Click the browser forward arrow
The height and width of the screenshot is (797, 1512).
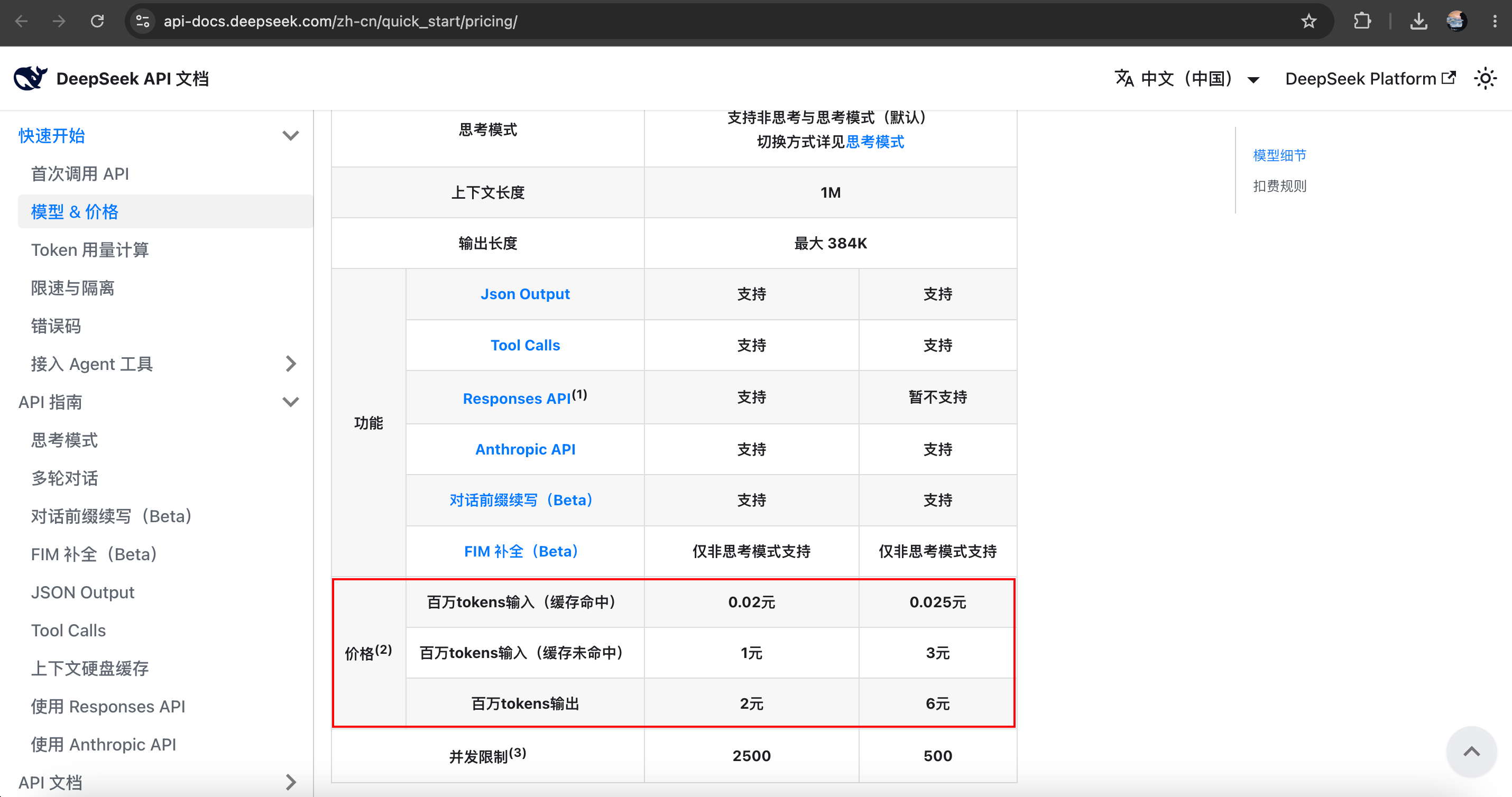(59, 22)
